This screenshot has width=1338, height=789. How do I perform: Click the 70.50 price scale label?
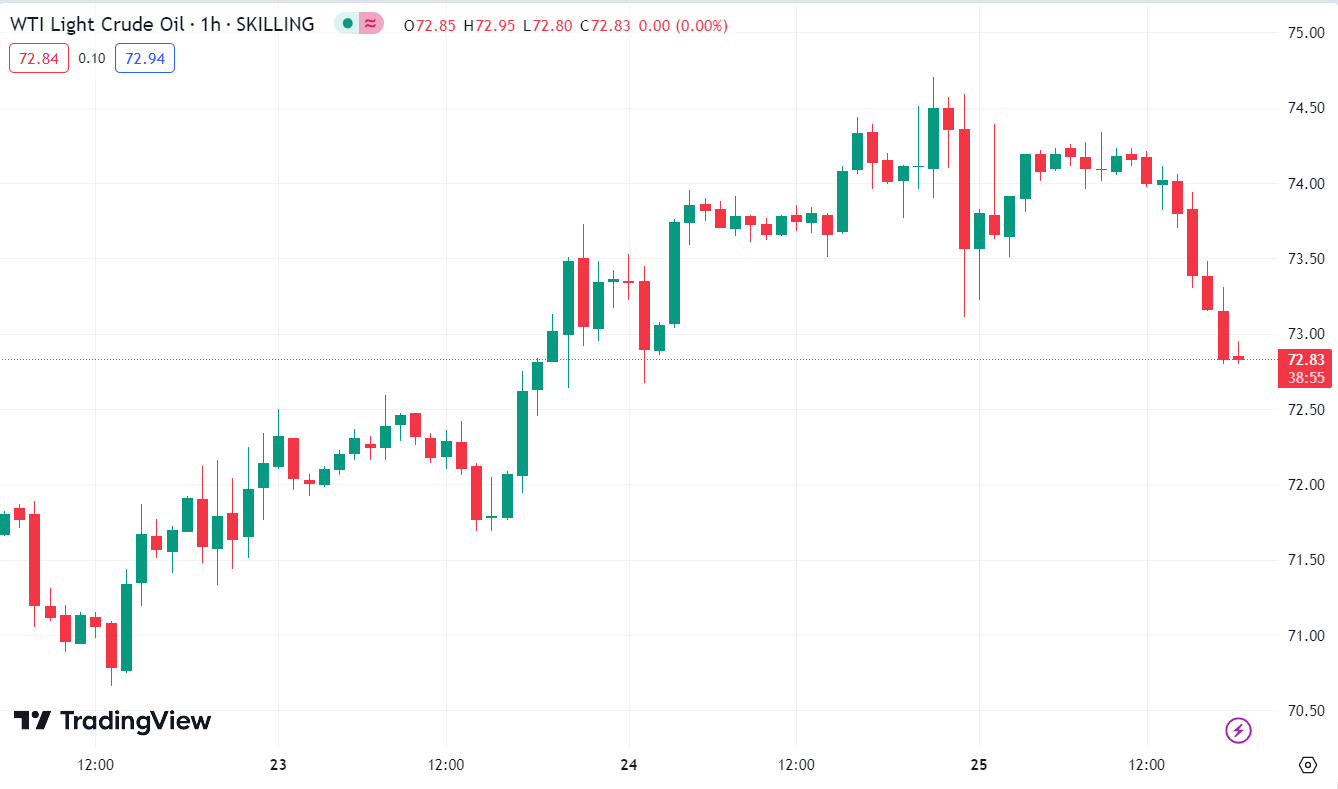click(x=1307, y=711)
